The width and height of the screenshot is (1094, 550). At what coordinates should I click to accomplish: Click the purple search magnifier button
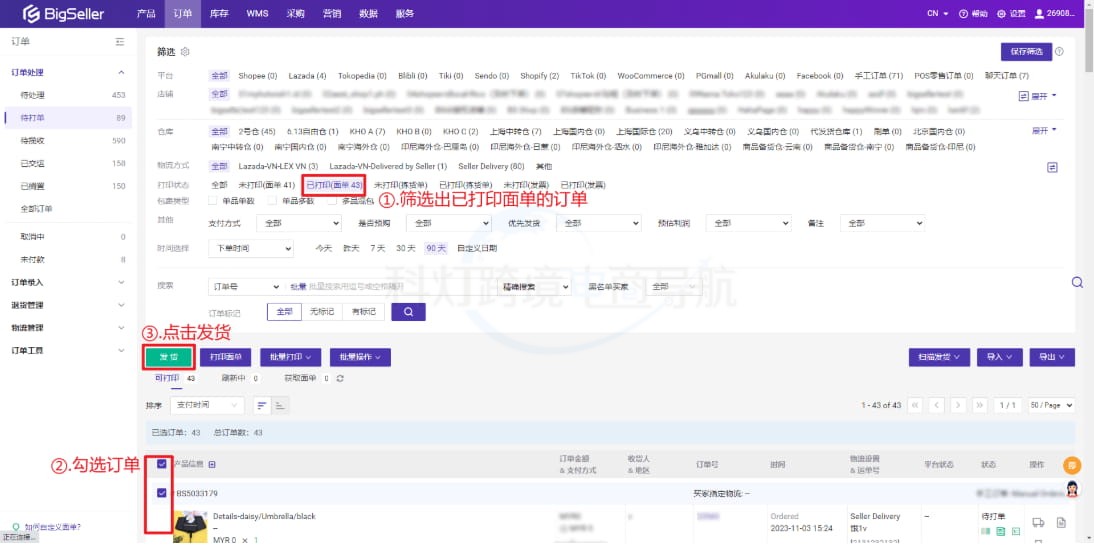point(408,311)
